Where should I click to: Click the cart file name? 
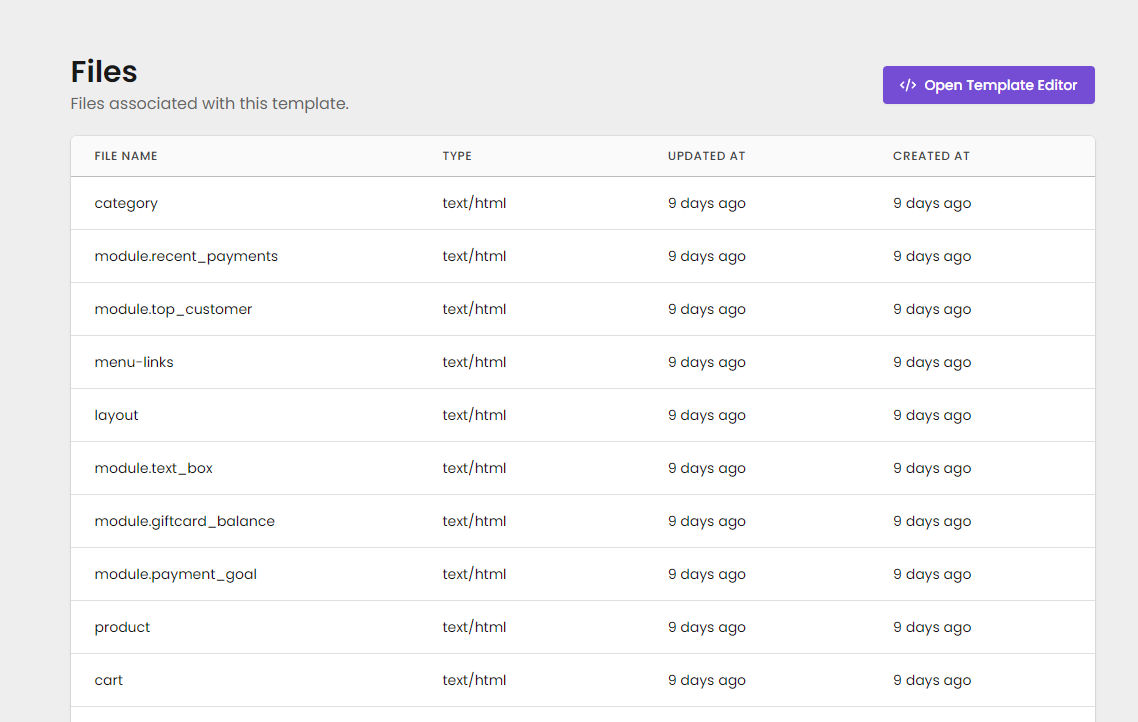tap(108, 680)
